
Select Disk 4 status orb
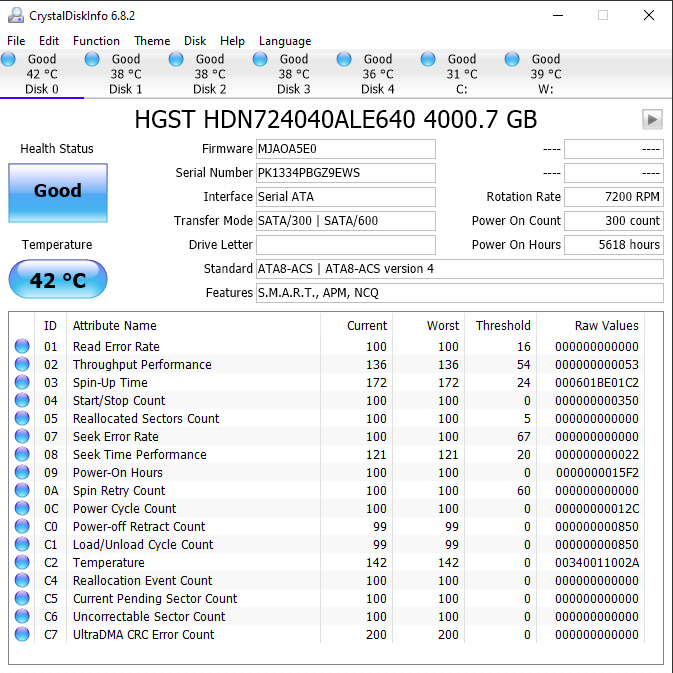click(344, 59)
